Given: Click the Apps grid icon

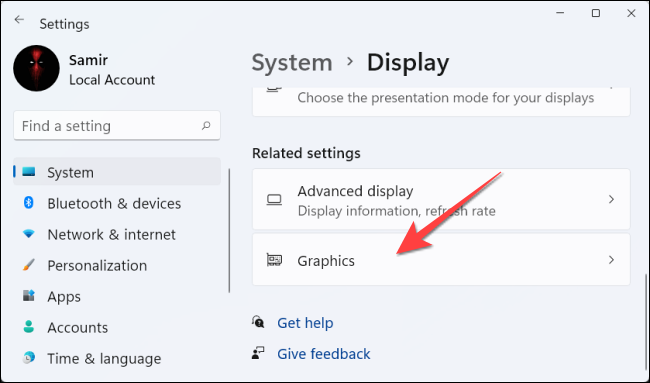Looking at the screenshot, I should [29, 296].
